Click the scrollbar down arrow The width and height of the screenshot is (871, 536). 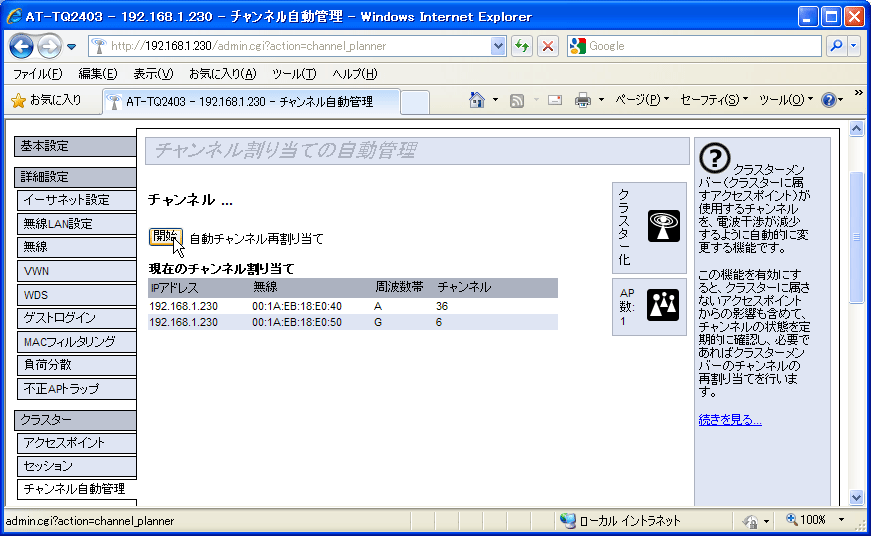click(x=857, y=498)
